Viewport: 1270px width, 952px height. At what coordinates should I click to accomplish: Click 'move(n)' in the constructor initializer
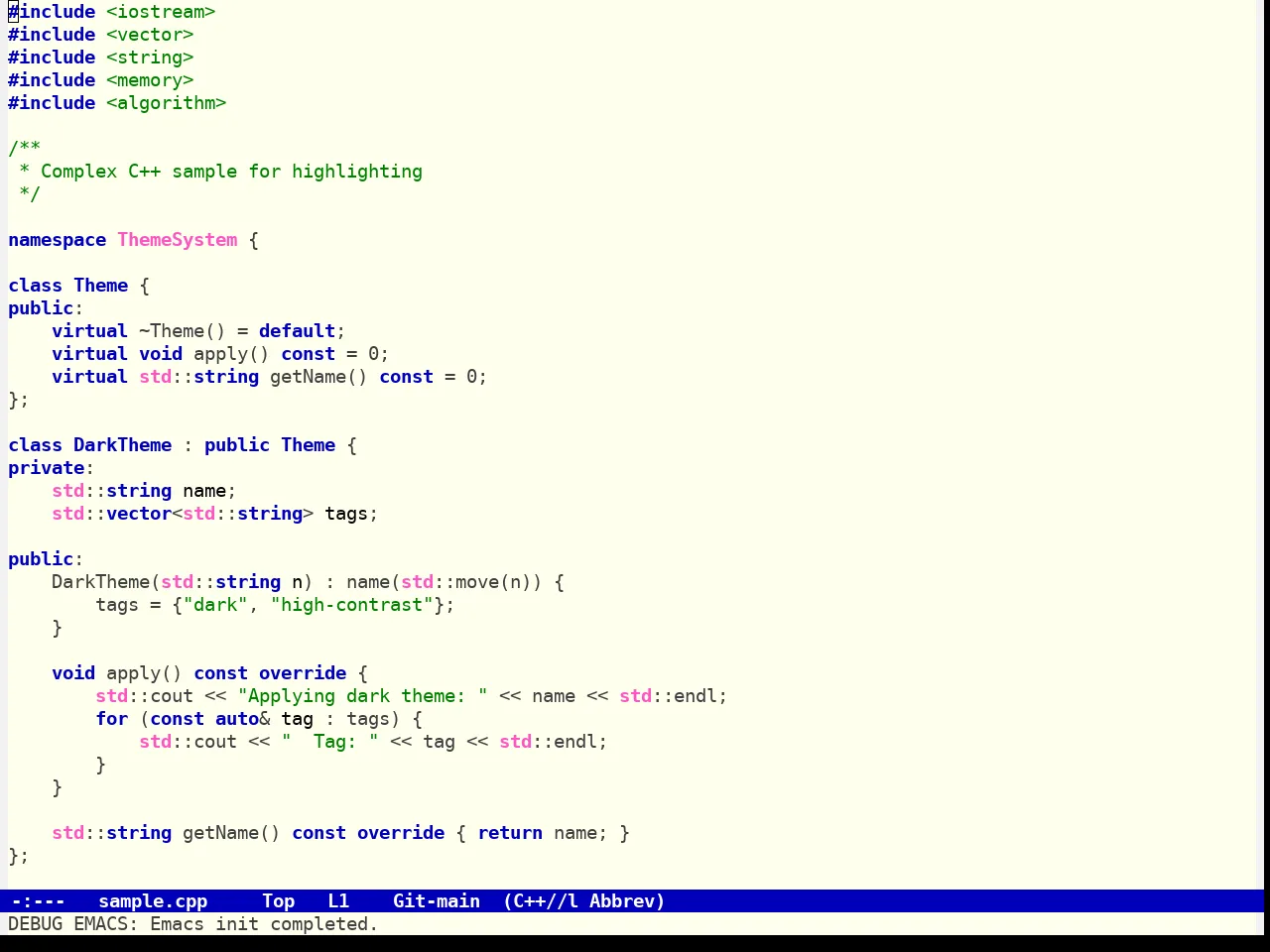(493, 582)
